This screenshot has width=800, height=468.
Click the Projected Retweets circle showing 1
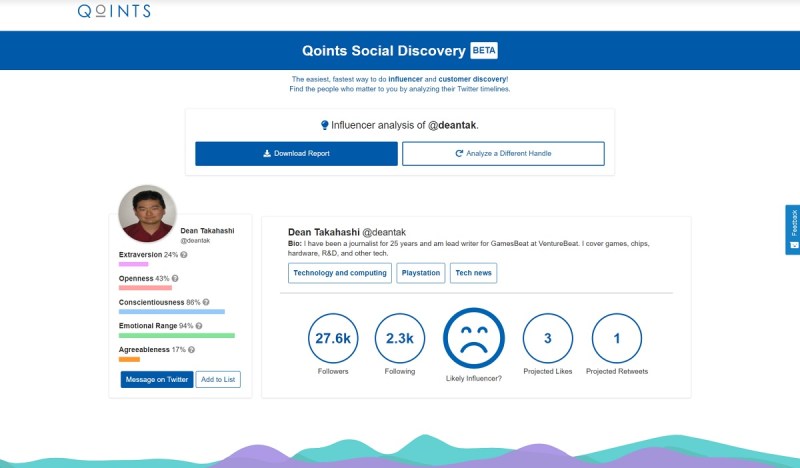(x=617, y=338)
